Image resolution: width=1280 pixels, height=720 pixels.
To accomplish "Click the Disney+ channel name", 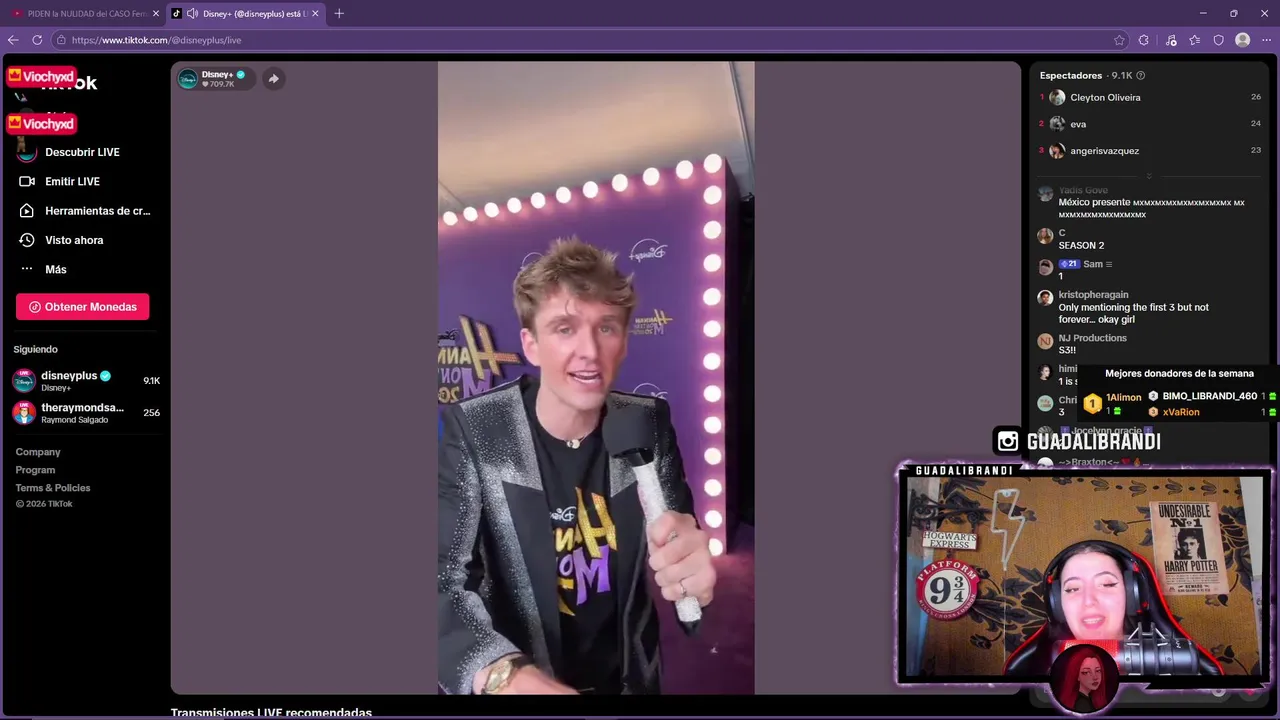I will coord(217,74).
